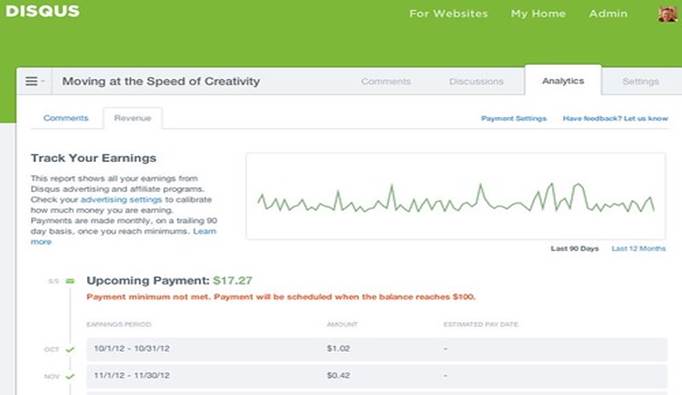Show earnings for Last 12 Months

pyautogui.click(x=639, y=248)
